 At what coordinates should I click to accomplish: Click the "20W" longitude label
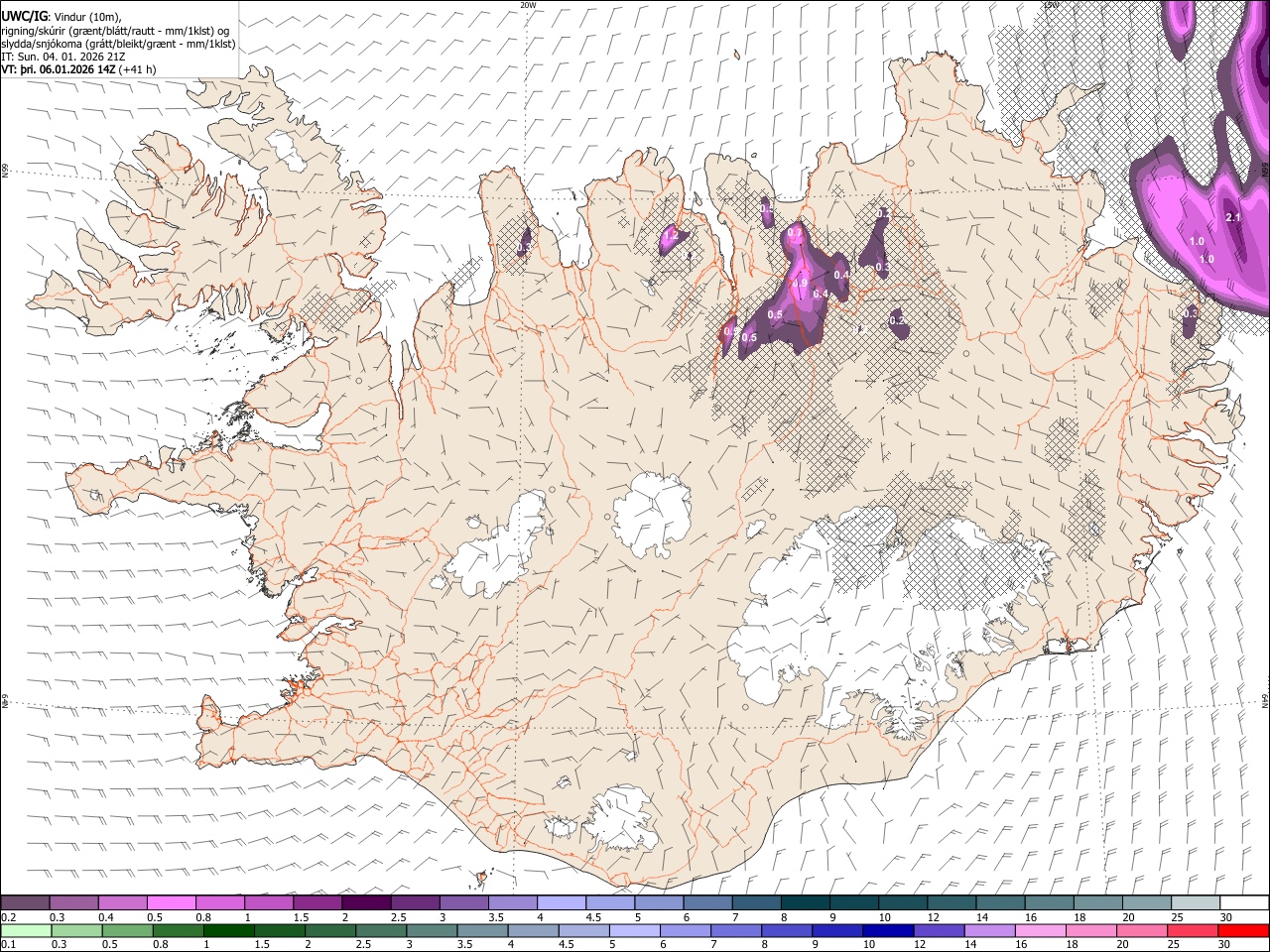click(528, 5)
